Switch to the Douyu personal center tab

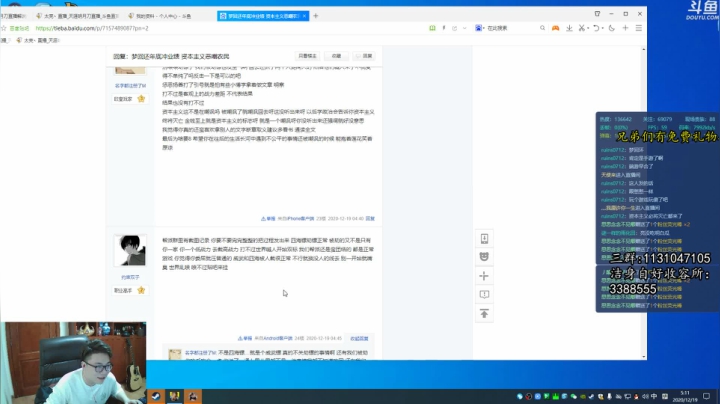pos(163,16)
